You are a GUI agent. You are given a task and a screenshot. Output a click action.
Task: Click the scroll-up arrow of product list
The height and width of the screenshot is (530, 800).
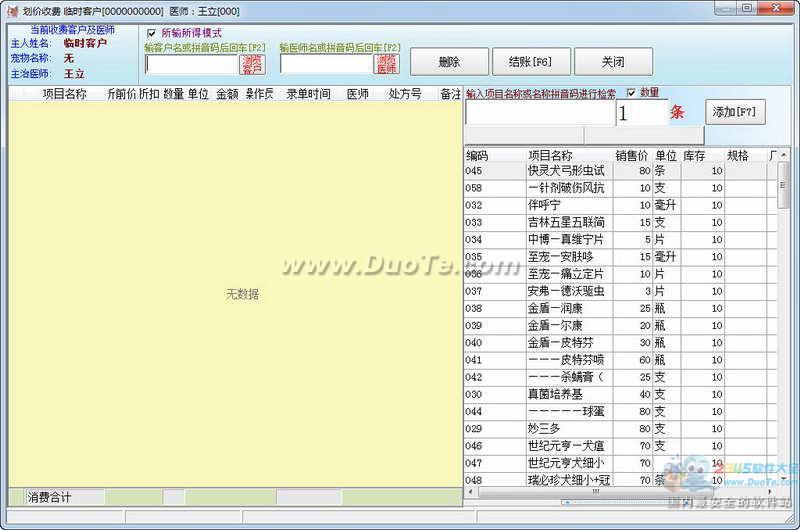click(x=784, y=155)
